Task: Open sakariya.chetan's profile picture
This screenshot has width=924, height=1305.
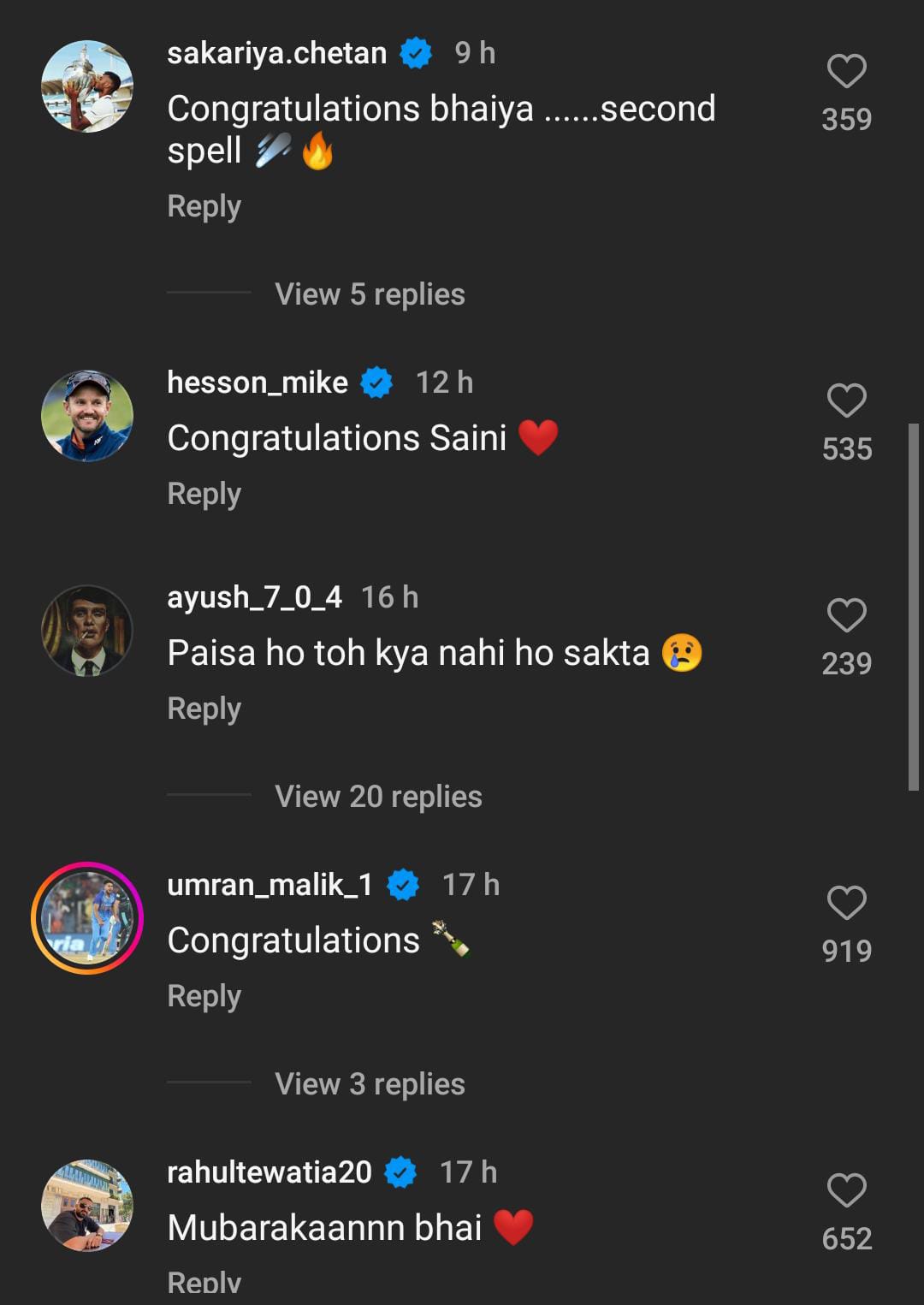Action: pyautogui.click(x=87, y=86)
